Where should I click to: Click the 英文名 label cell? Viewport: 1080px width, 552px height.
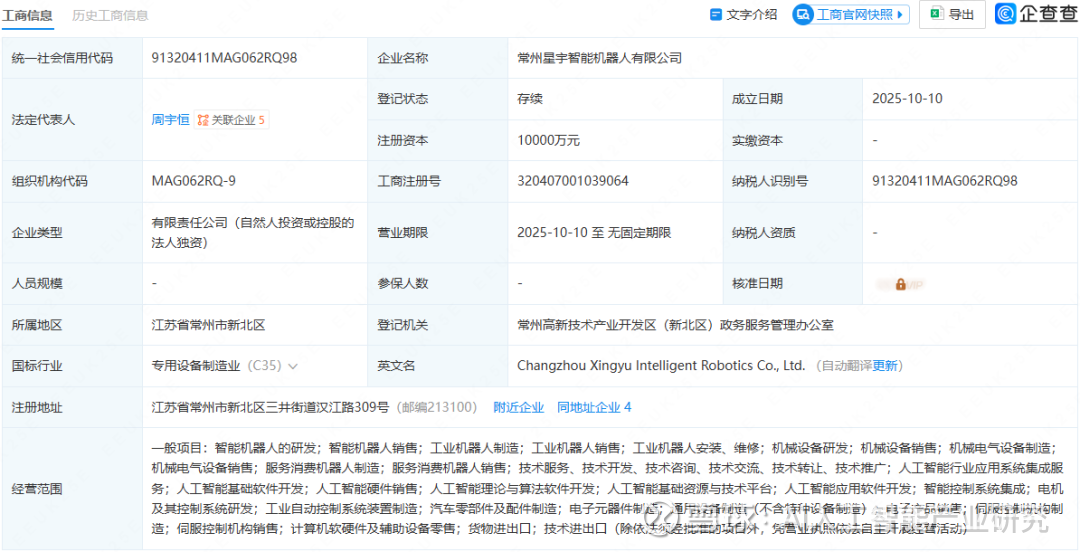click(437, 366)
